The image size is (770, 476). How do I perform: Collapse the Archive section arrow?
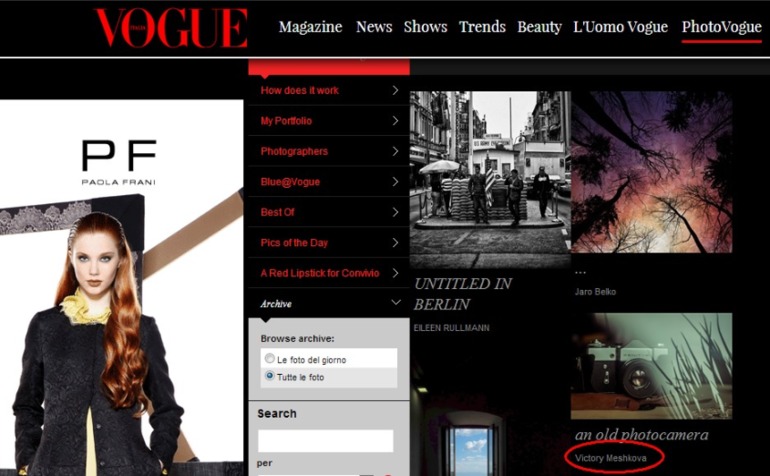(x=396, y=303)
